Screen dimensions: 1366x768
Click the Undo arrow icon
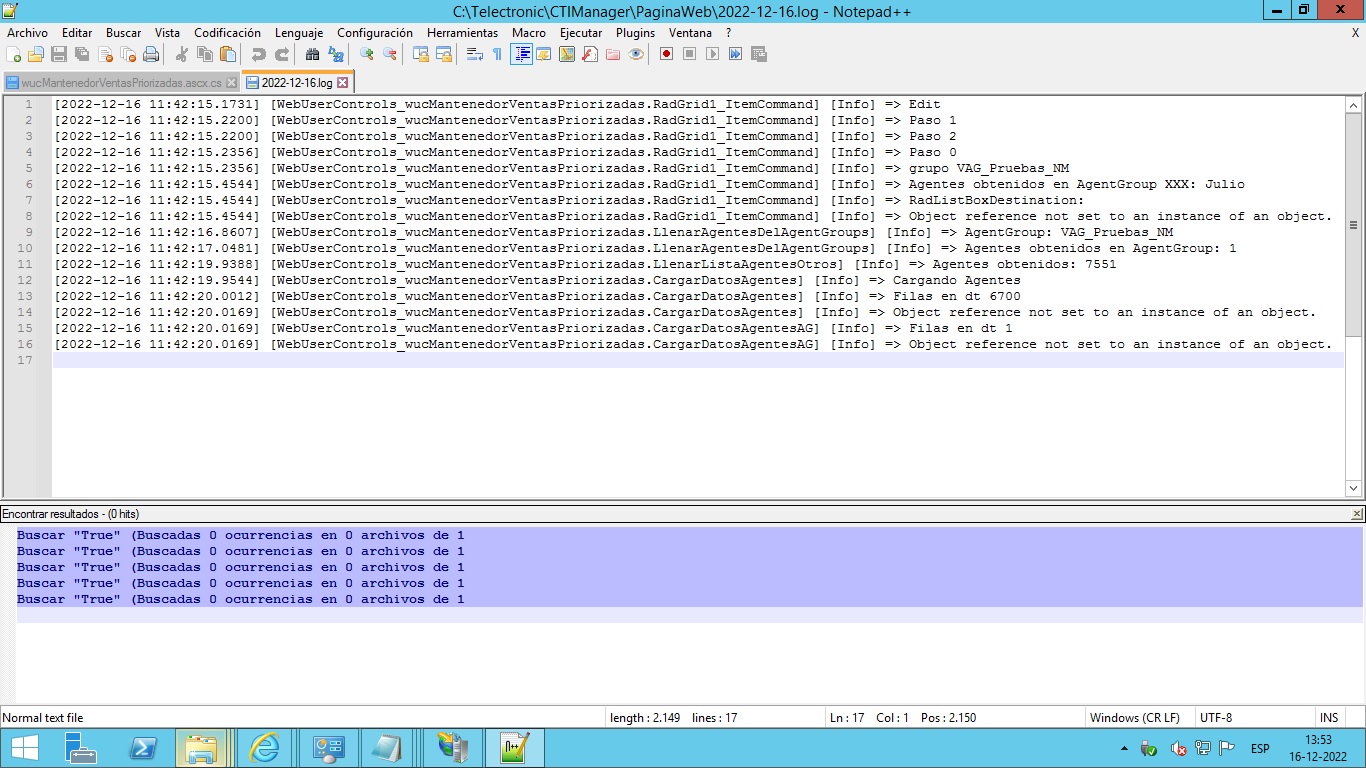(x=258, y=55)
